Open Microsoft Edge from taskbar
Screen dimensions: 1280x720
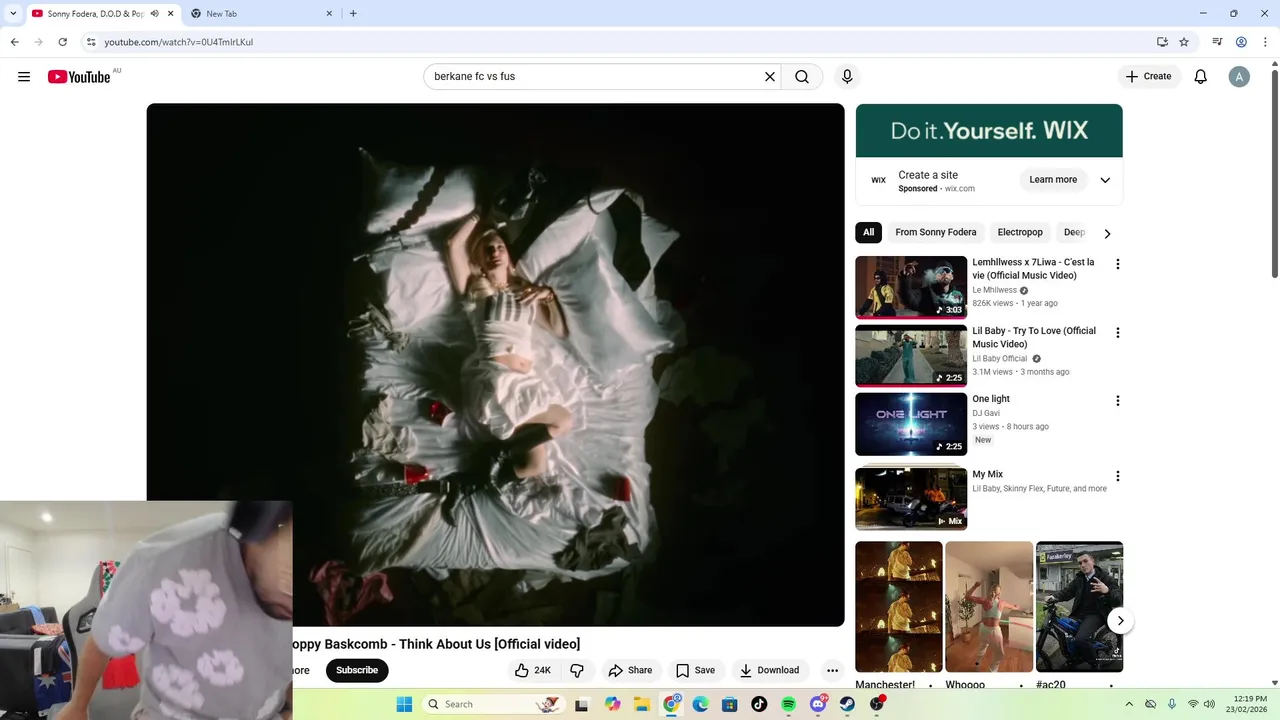(700, 704)
